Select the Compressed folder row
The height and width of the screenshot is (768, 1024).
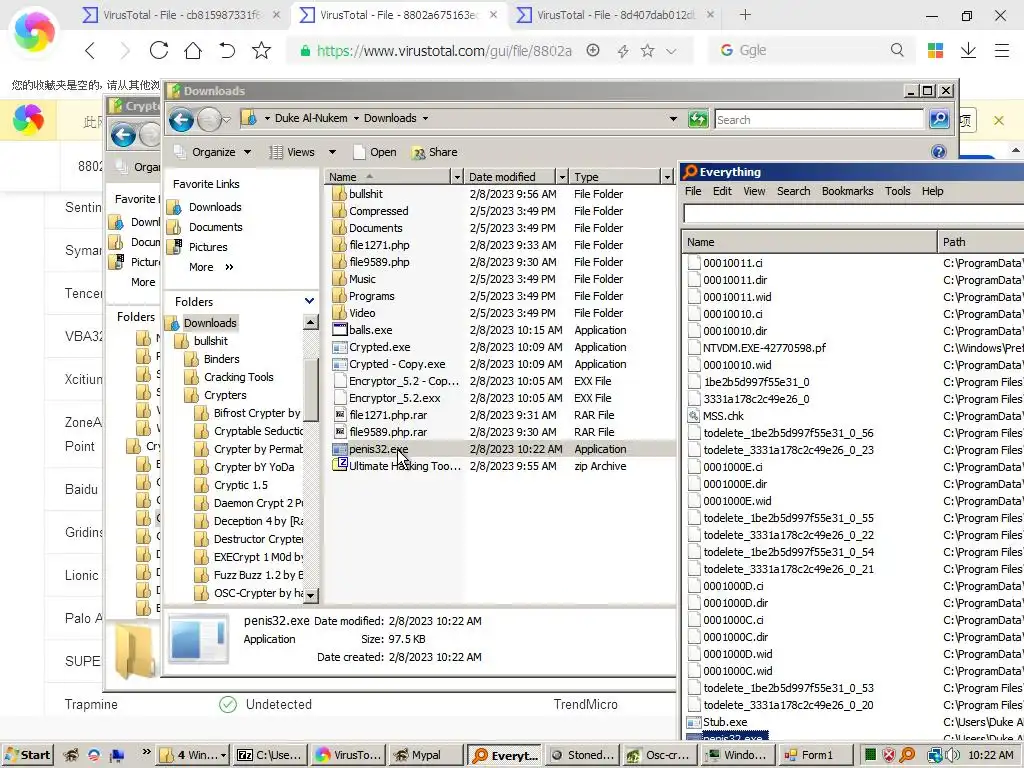(x=500, y=211)
